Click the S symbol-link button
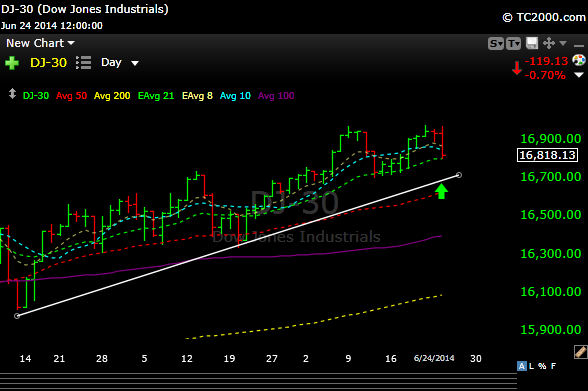 pyautogui.click(x=496, y=43)
